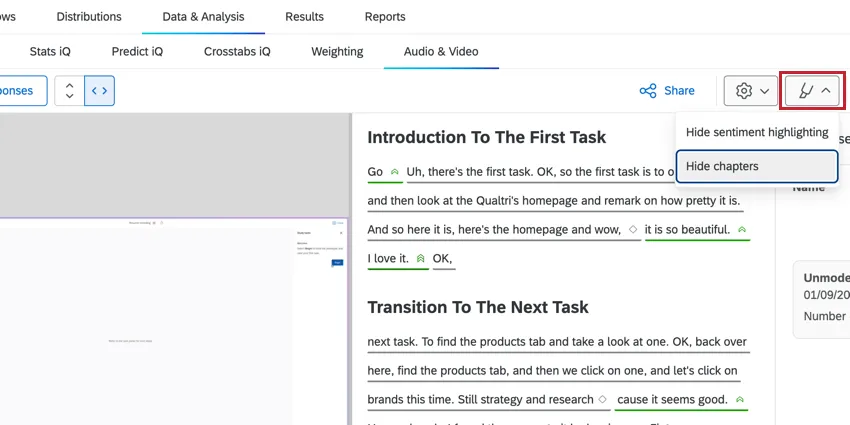
Task: Toggle the Hide chapters option
Action: tap(757, 166)
